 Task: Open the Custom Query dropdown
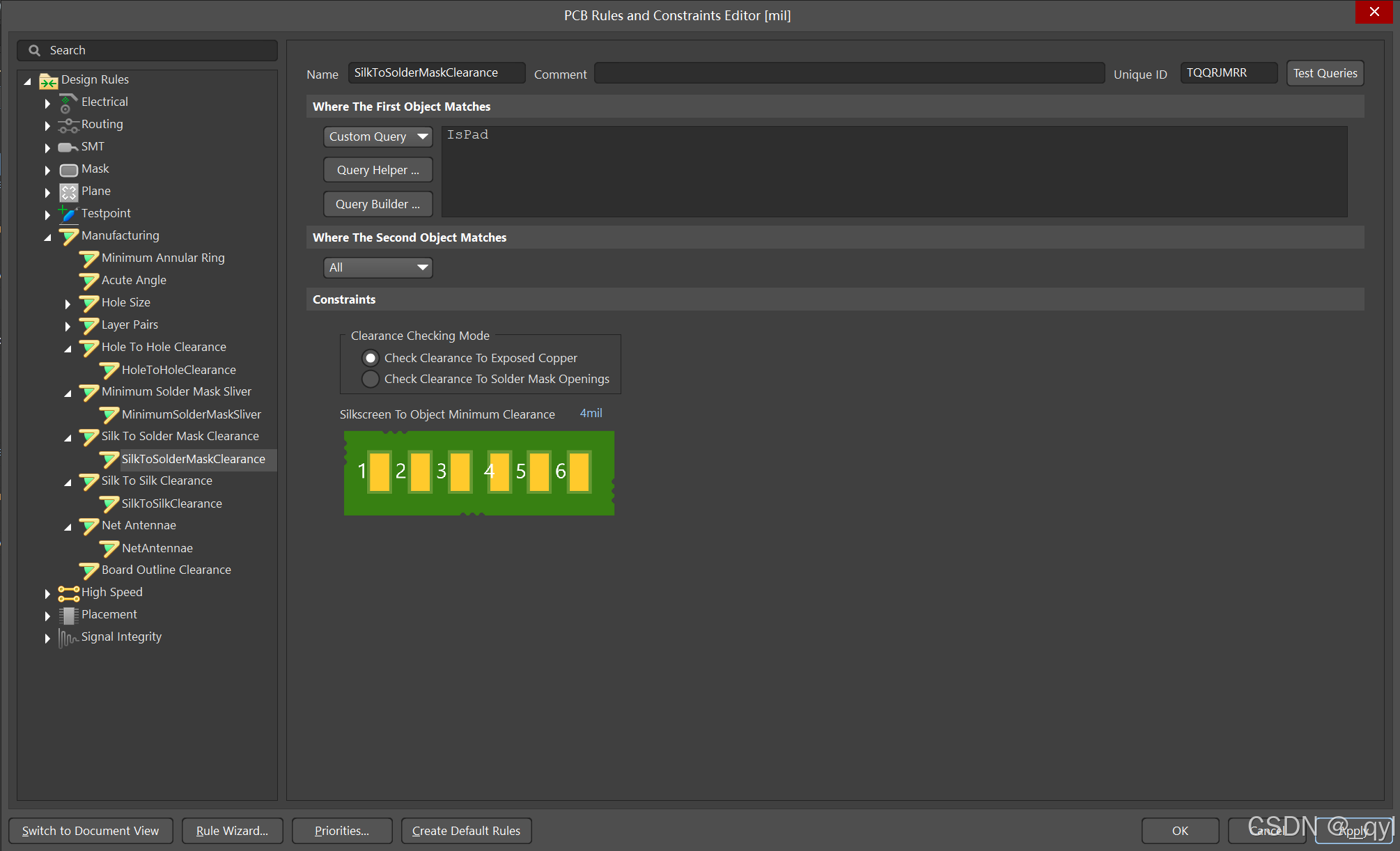378,136
